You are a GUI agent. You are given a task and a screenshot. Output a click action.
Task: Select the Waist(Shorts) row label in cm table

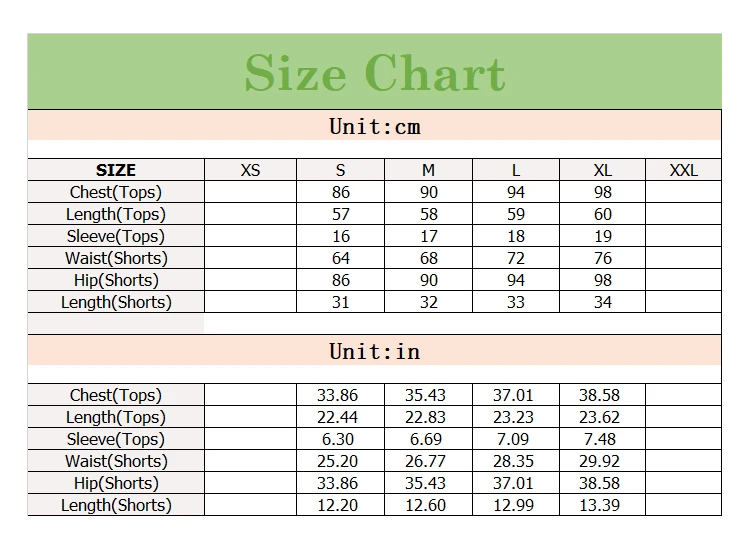116,258
